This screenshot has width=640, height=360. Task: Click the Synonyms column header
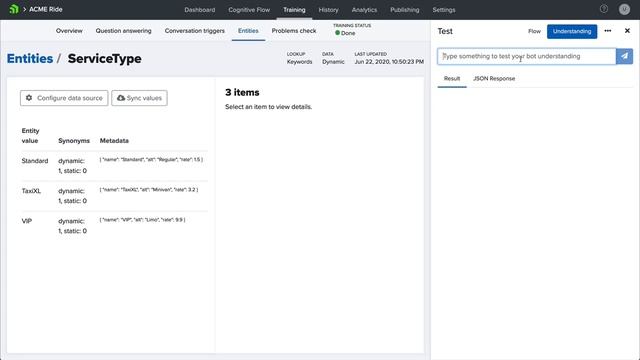pyautogui.click(x=74, y=140)
